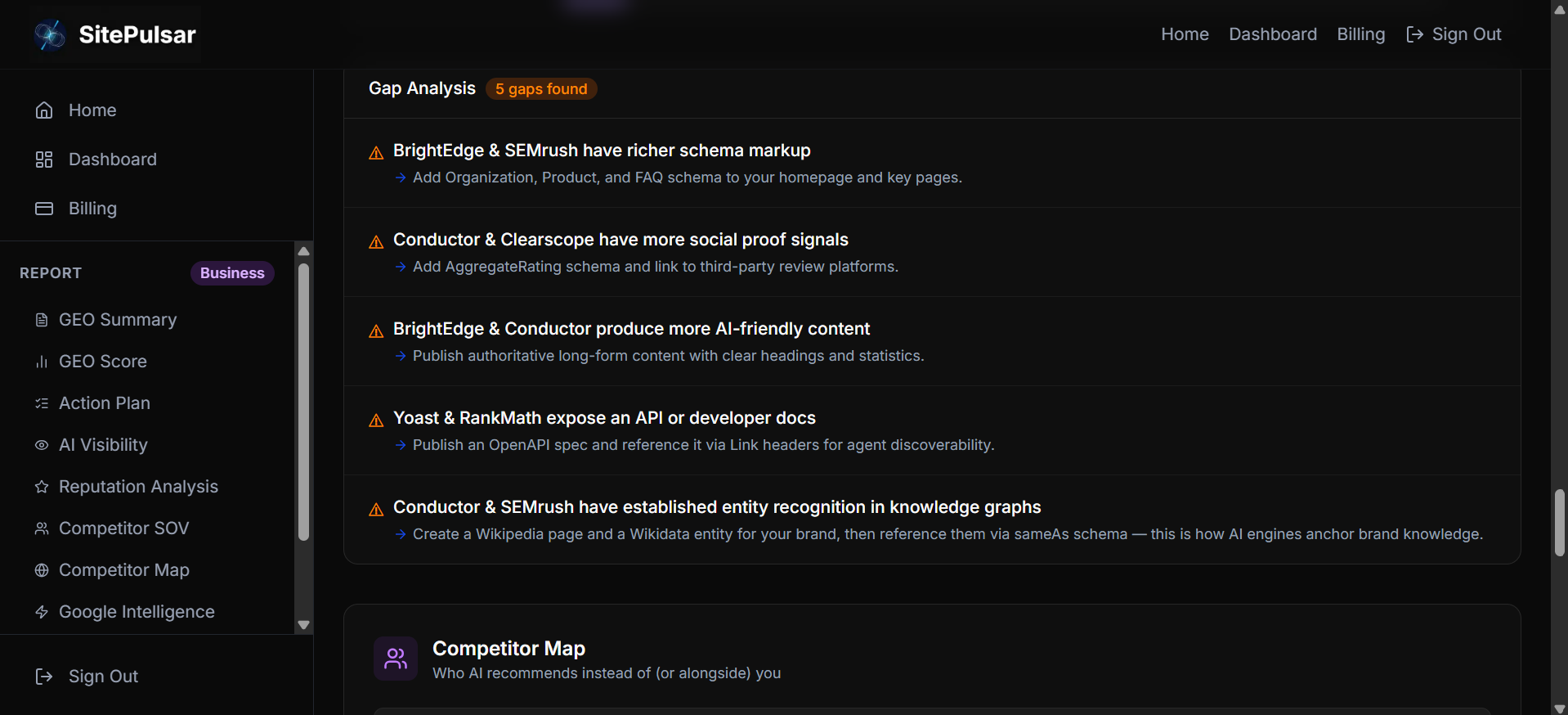The image size is (1568, 715).
Task: Click the Competitor Map section people icon
Action: point(396,659)
